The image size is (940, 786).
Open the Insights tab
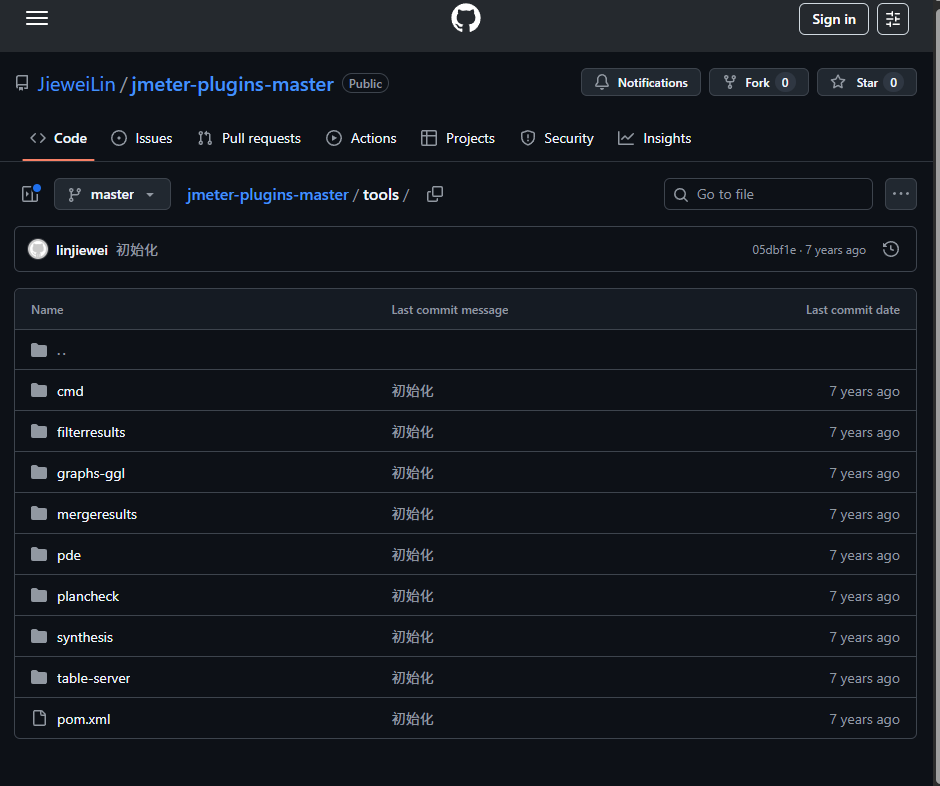(x=655, y=138)
